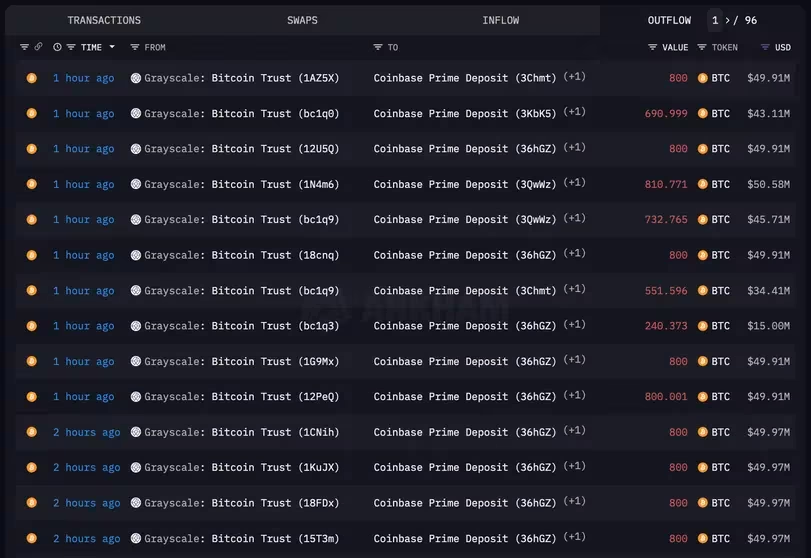Open Grayscale: Bitcoin Trust (1N4m6) address
The width and height of the screenshot is (811, 558).
coord(242,184)
